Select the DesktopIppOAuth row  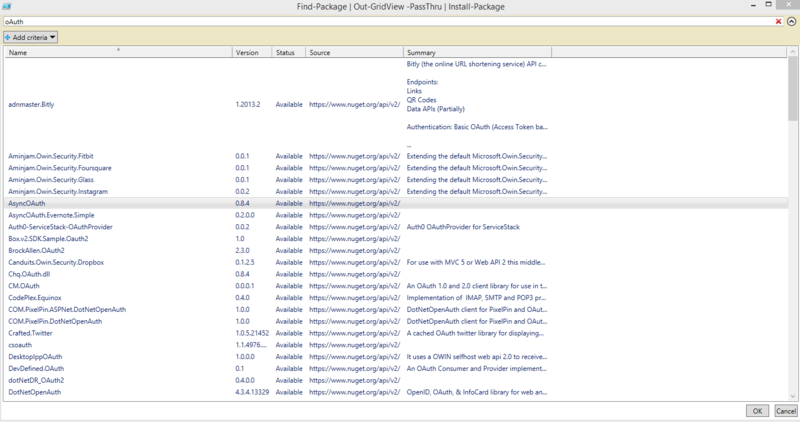coord(396,357)
